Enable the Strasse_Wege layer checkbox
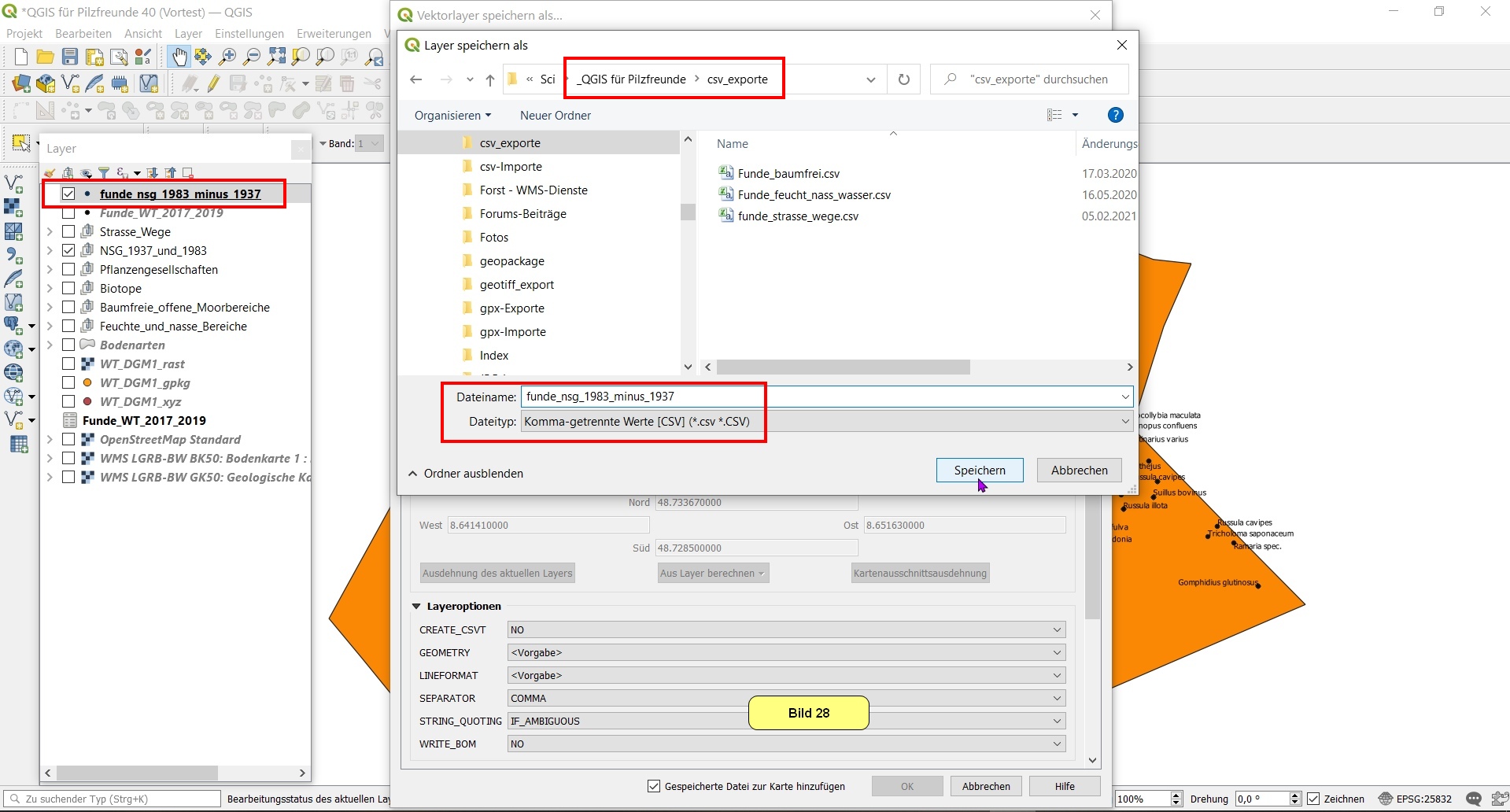The image size is (1510, 812). [x=68, y=232]
